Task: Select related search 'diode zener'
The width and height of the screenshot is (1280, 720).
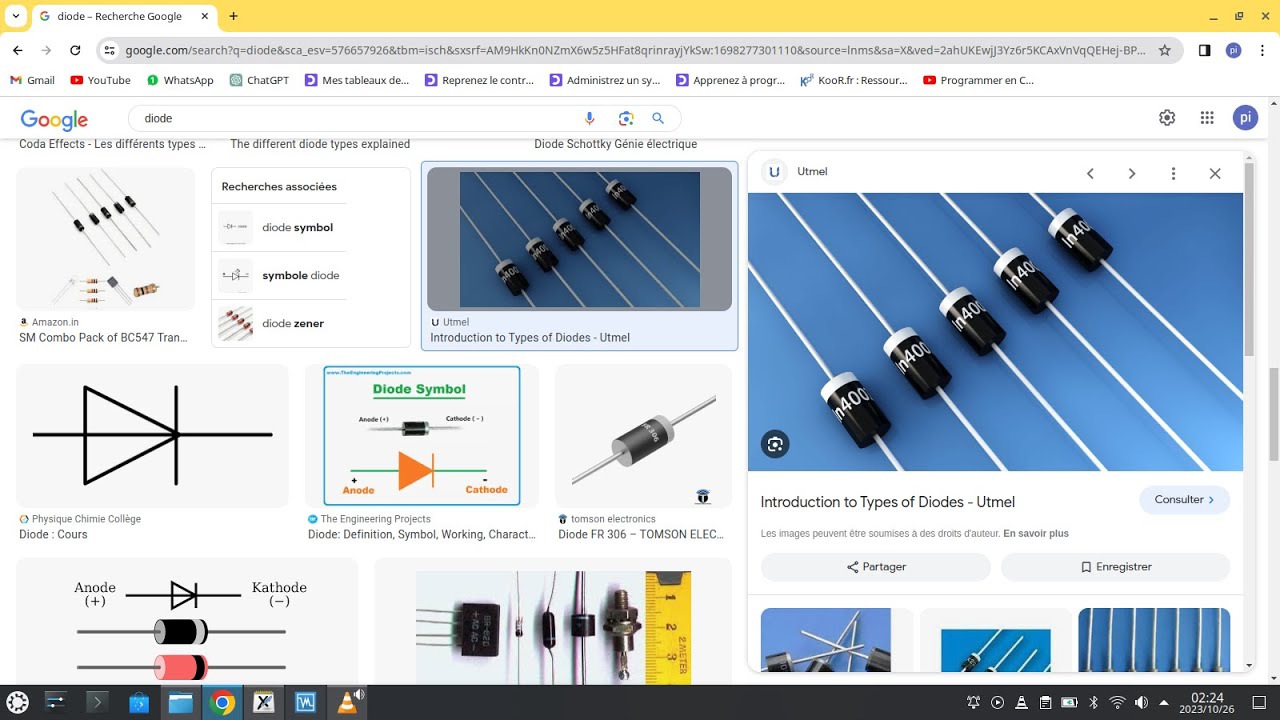Action: tap(279, 324)
